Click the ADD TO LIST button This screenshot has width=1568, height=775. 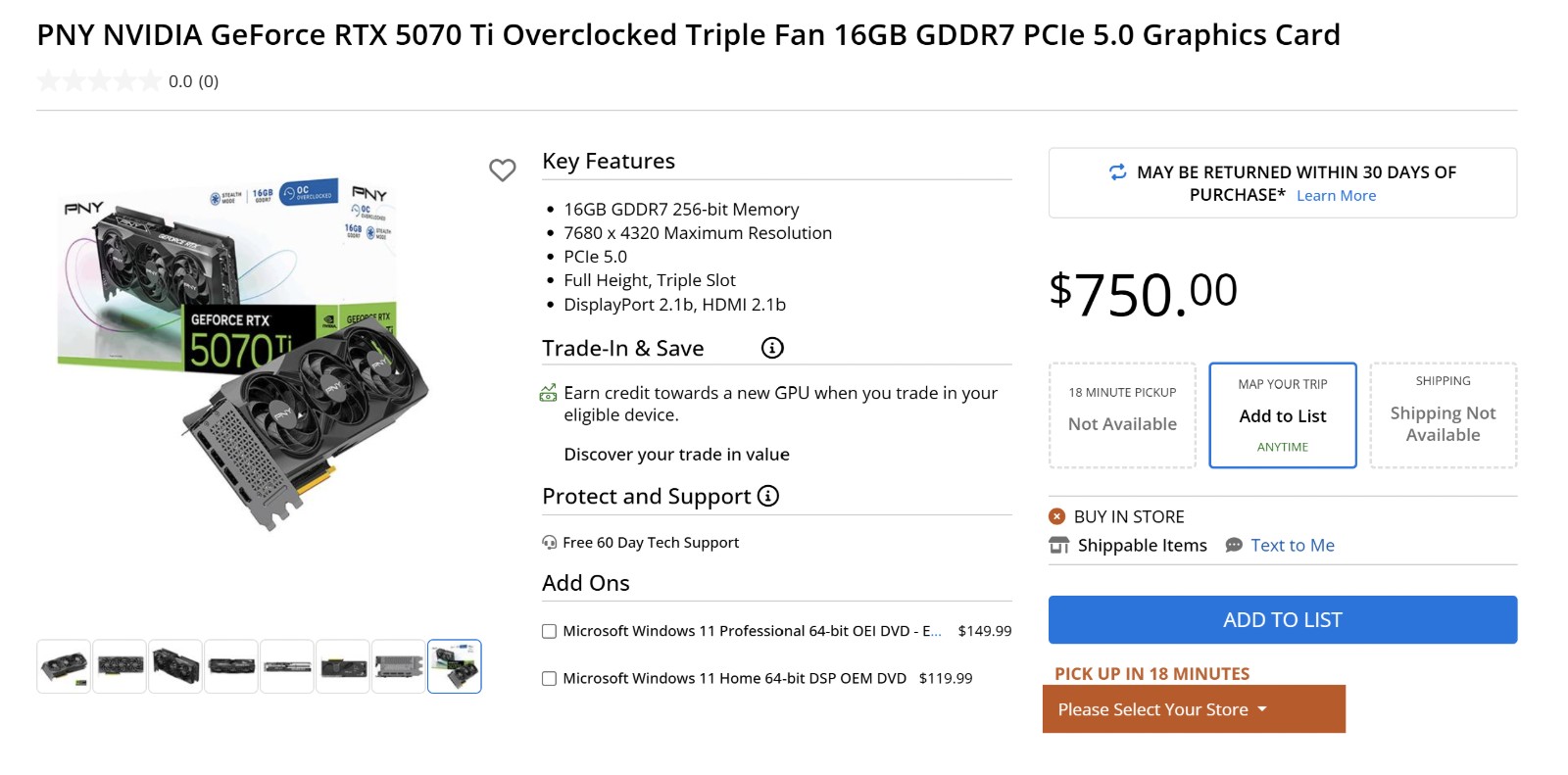click(x=1283, y=620)
